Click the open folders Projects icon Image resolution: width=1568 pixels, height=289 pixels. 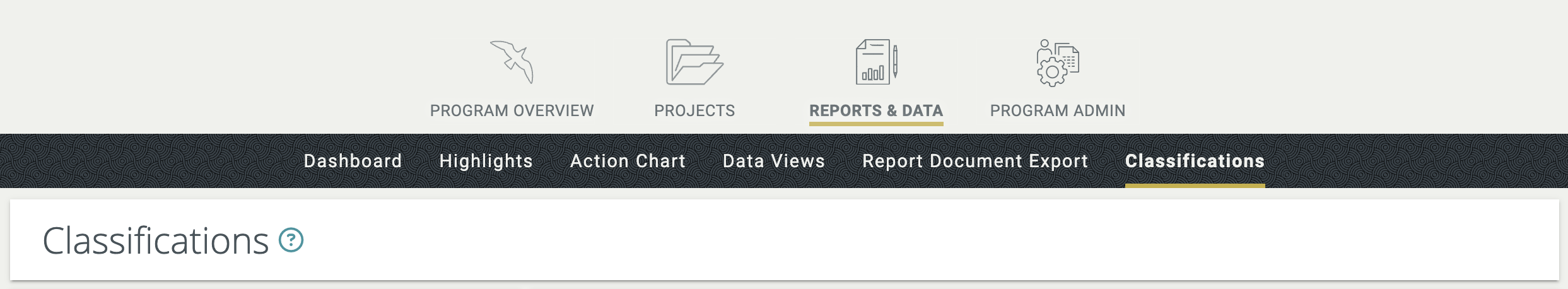tap(694, 62)
